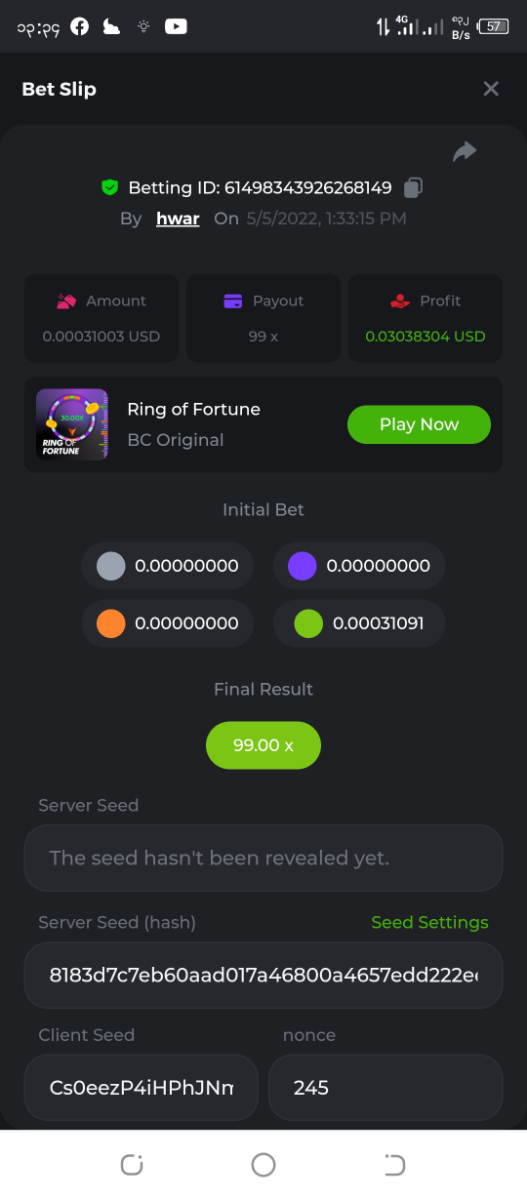Select the purple color bet swatch
The image size is (527, 1200).
click(x=302, y=566)
